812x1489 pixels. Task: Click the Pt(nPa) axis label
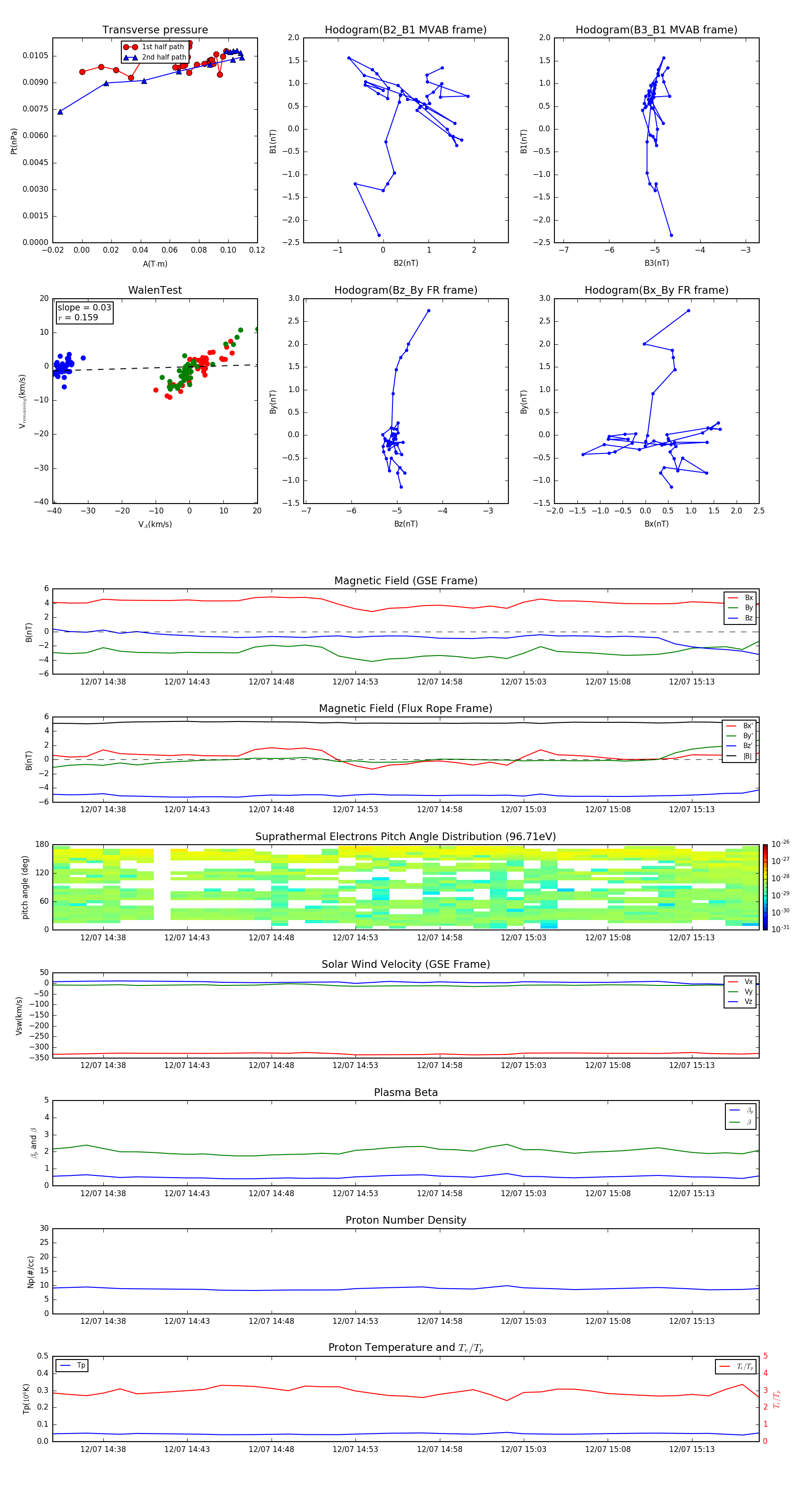coord(14,141)
